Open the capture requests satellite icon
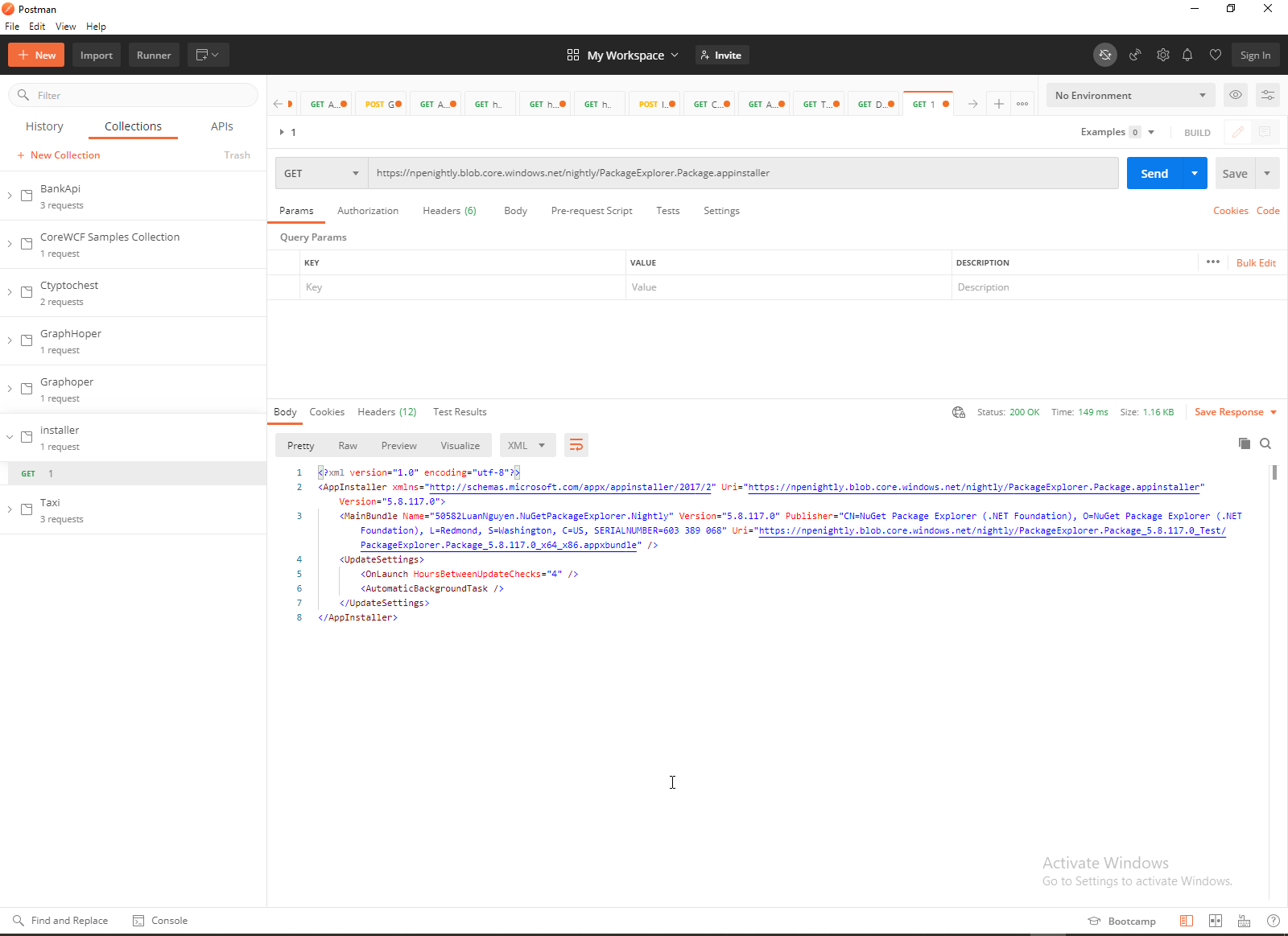Viewport: 1288px width, 936px height. [x=1135, y=55]
